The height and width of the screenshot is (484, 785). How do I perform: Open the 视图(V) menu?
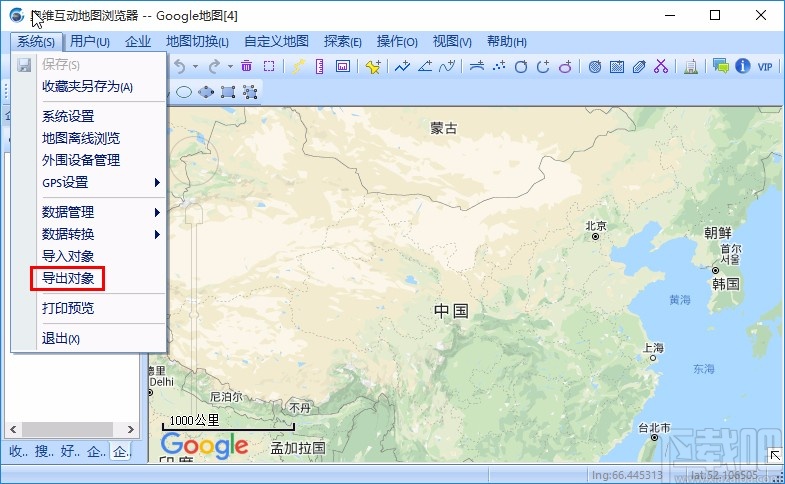coord(452,42)
